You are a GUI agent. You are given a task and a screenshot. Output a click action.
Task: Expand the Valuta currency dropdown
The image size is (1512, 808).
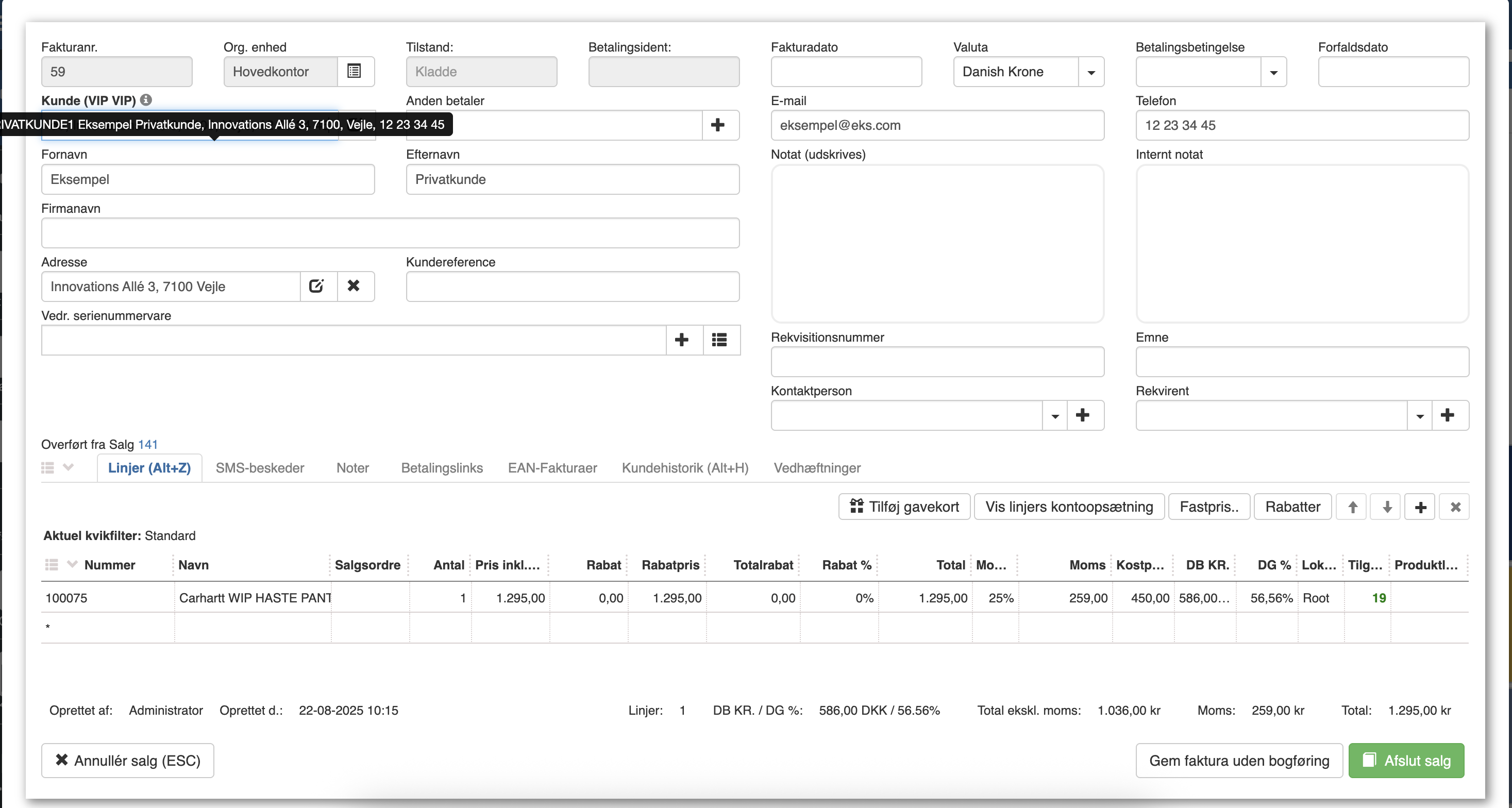coord(1091,72)
